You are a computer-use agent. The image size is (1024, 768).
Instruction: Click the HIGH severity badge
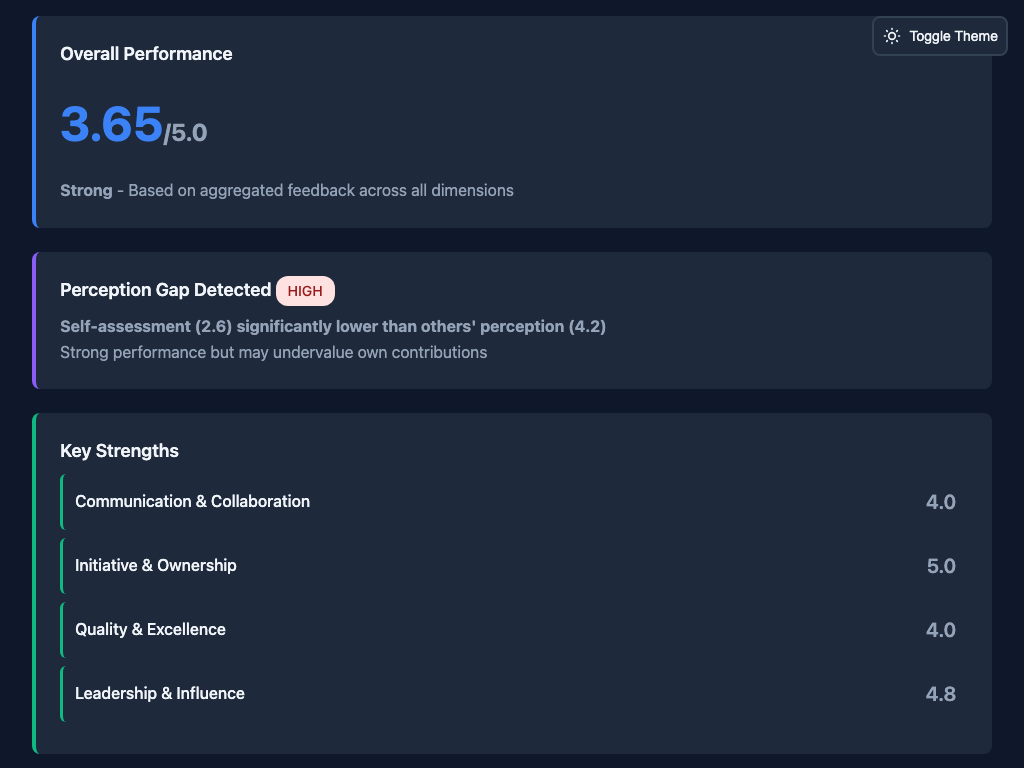click(305, 291)
